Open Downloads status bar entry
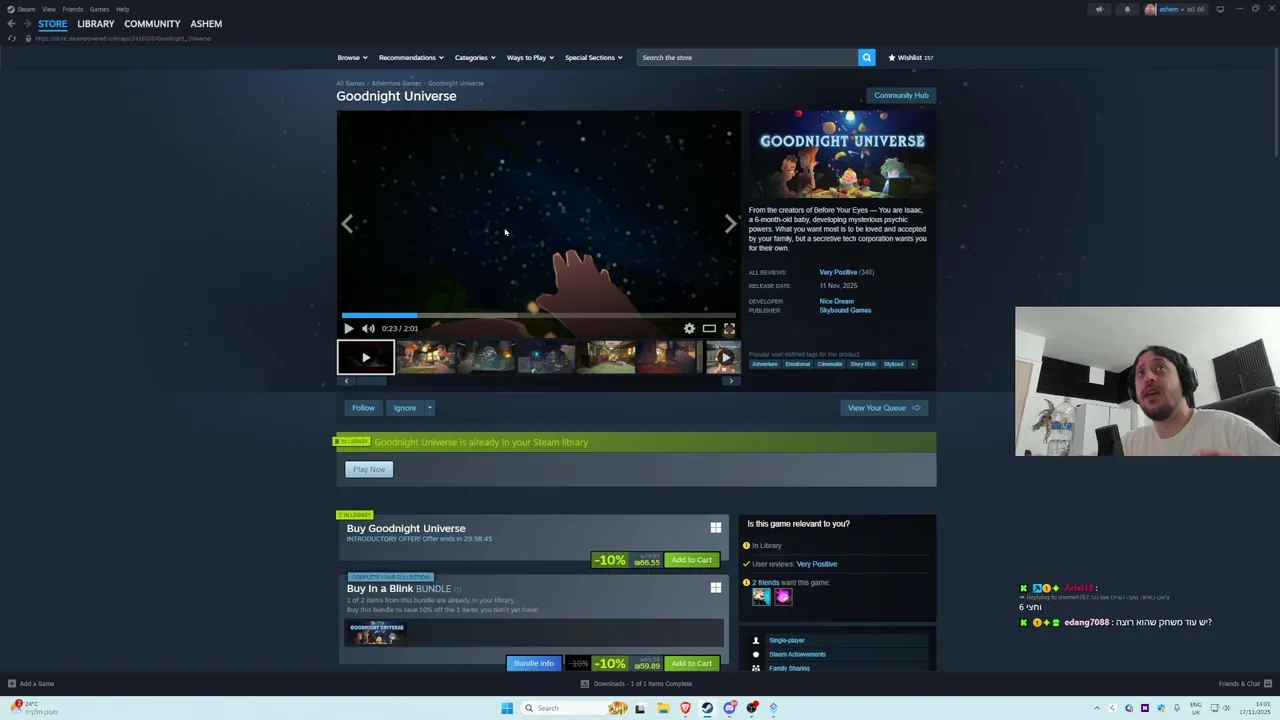This screenshot has width=1280, height=720. (636, 684)
